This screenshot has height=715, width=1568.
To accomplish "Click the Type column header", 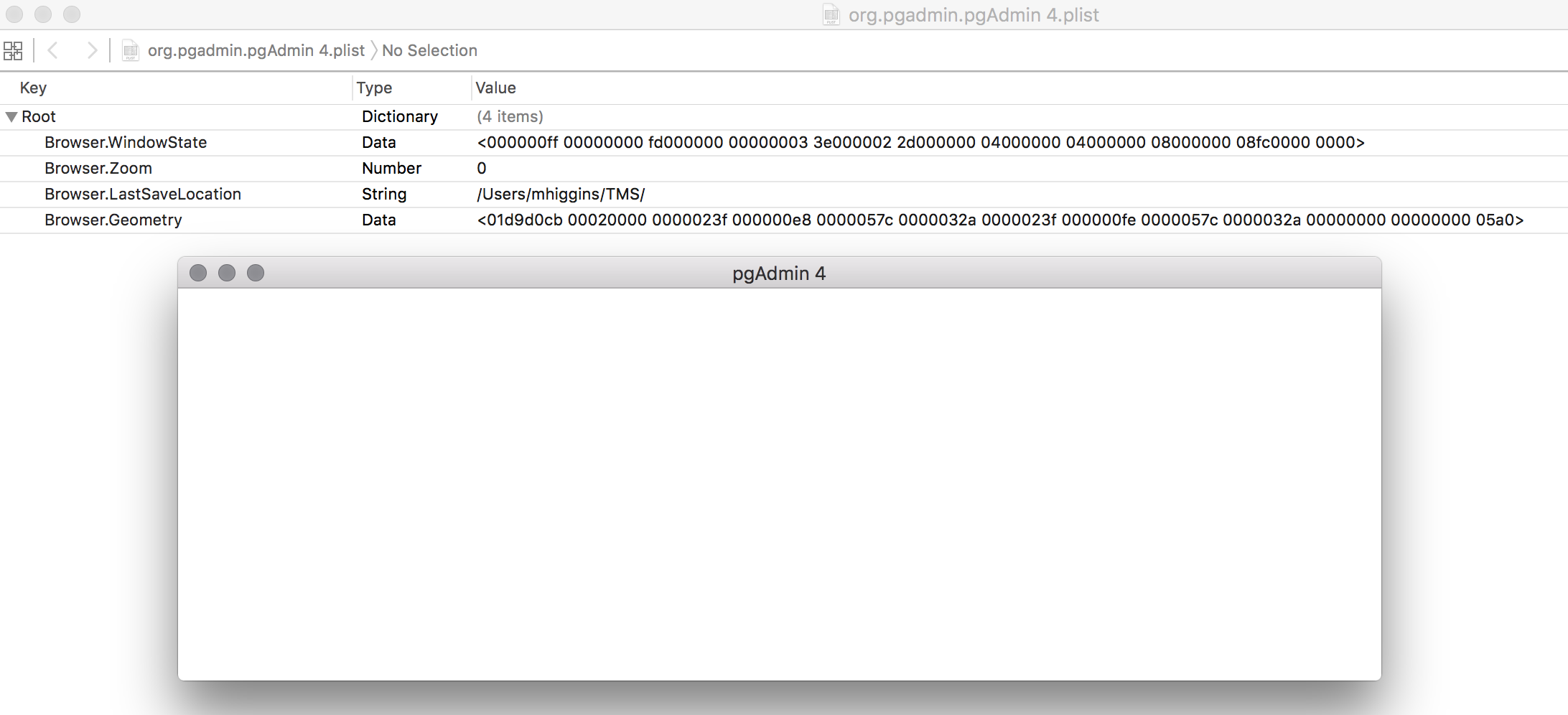I will pos(374,88).
